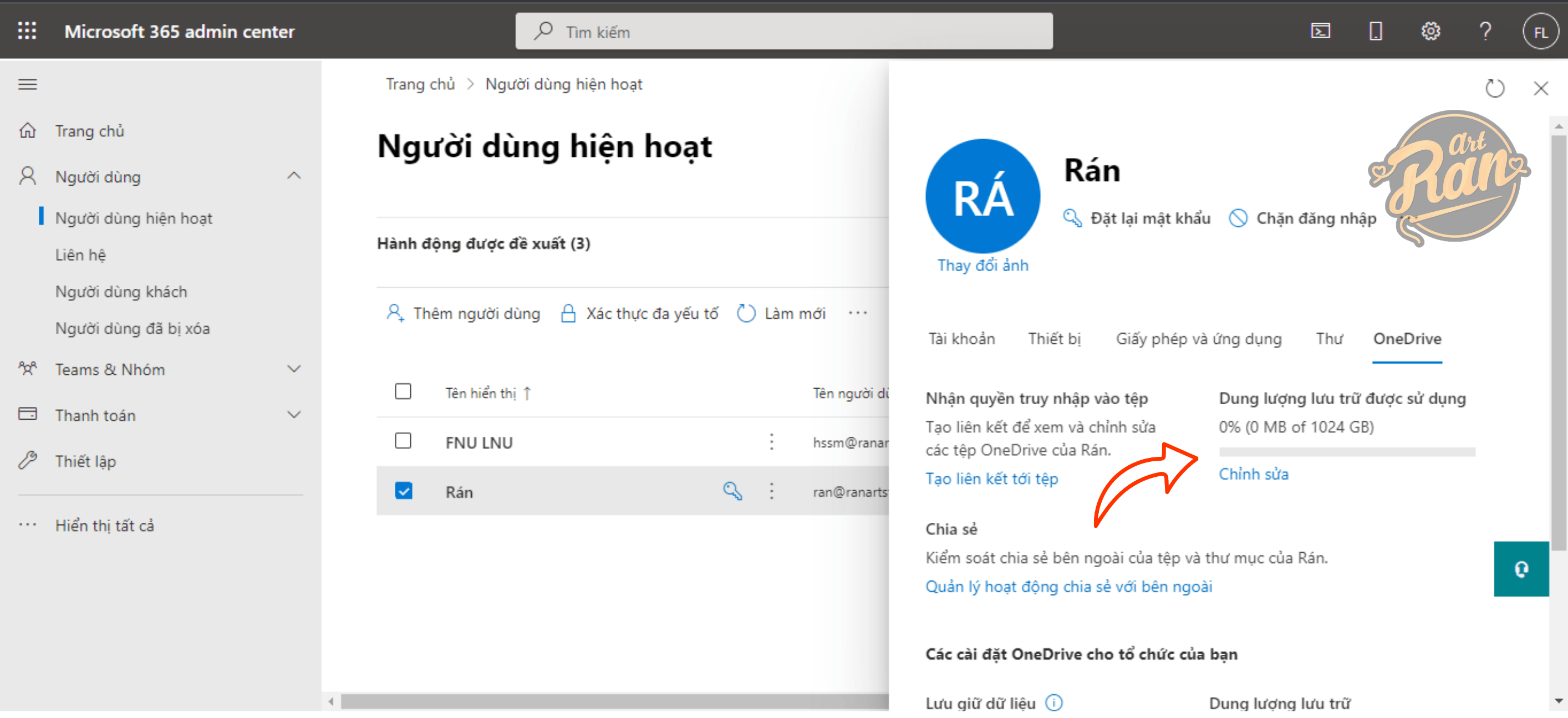The width and height of the screenshot is (1568, 718).
Task: Click Đặt lại mật khẩu button
Action: pos(1137,218)
